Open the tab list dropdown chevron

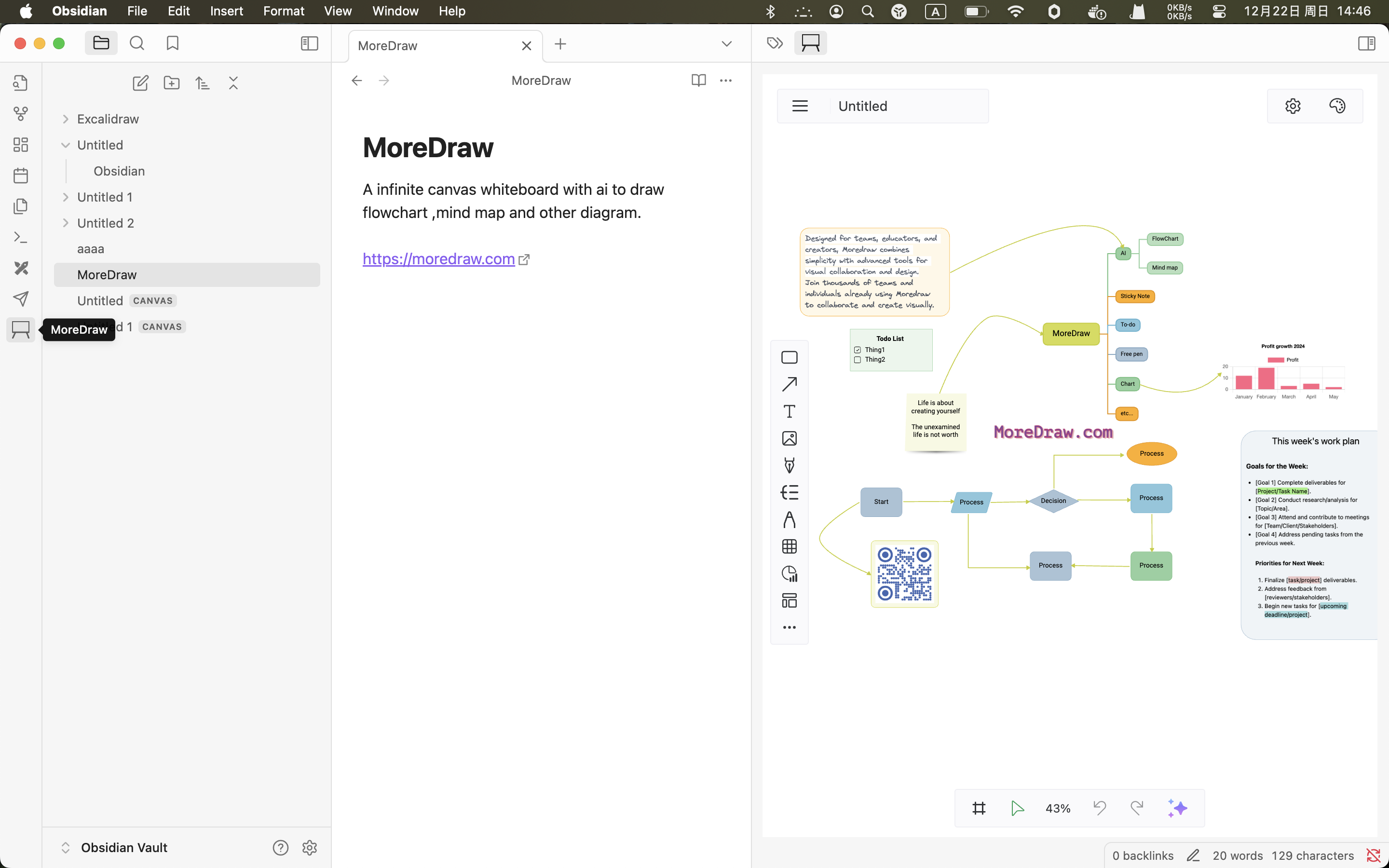click(x=727, y=44)
